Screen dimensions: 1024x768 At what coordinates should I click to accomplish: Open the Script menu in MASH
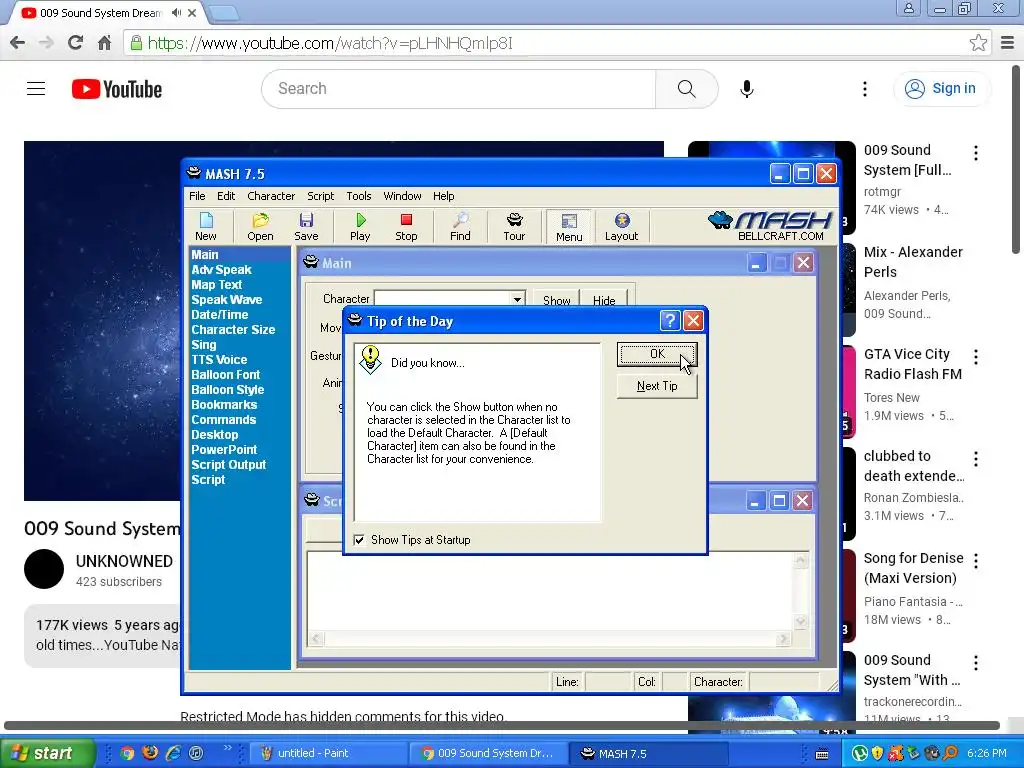pos(320,196)
